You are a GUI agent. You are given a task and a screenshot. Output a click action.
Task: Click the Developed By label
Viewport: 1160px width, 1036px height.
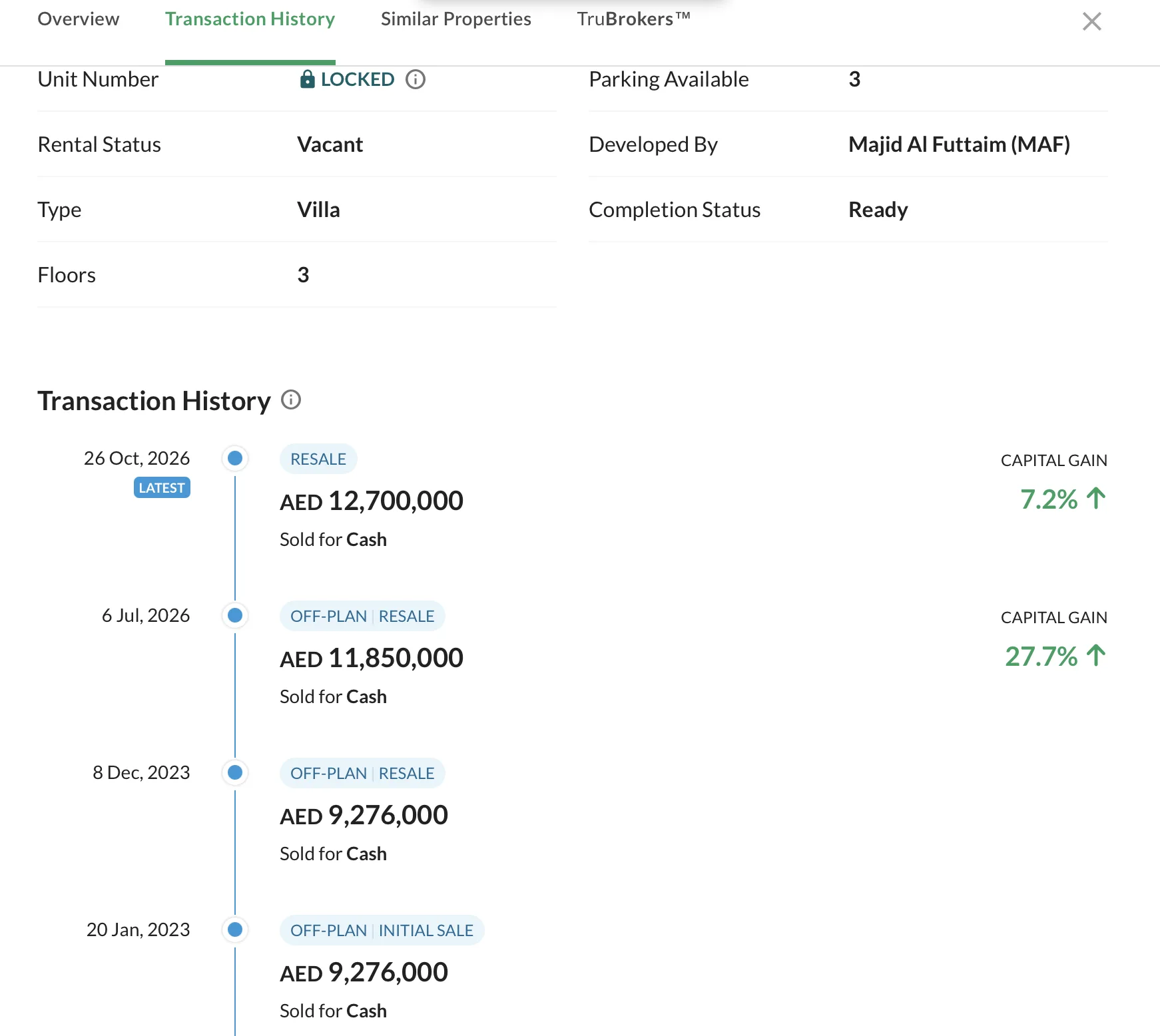(x=653, y=144)
